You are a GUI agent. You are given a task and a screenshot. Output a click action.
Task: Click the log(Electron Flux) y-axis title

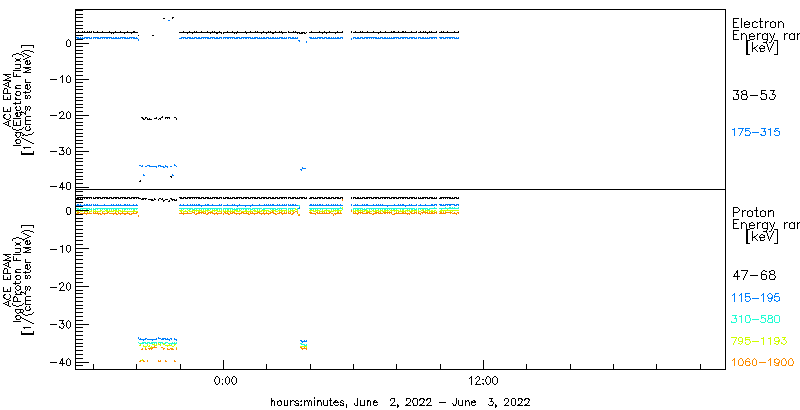click(x=17, y=97)
